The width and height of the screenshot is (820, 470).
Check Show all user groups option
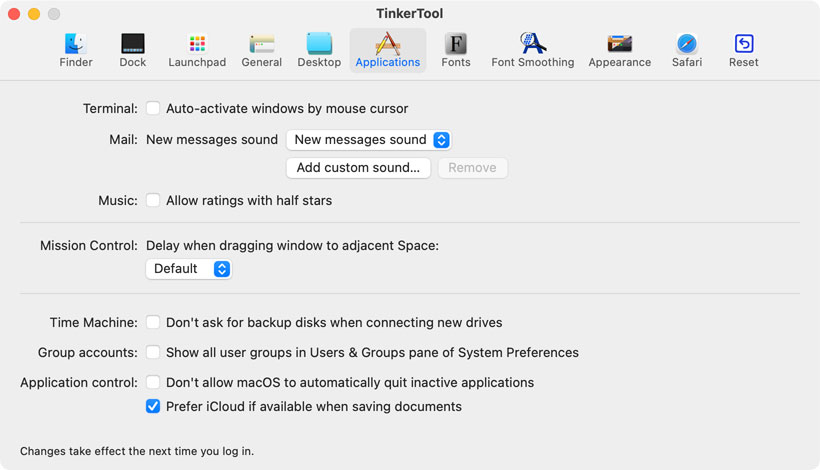[x=153, y=352]
